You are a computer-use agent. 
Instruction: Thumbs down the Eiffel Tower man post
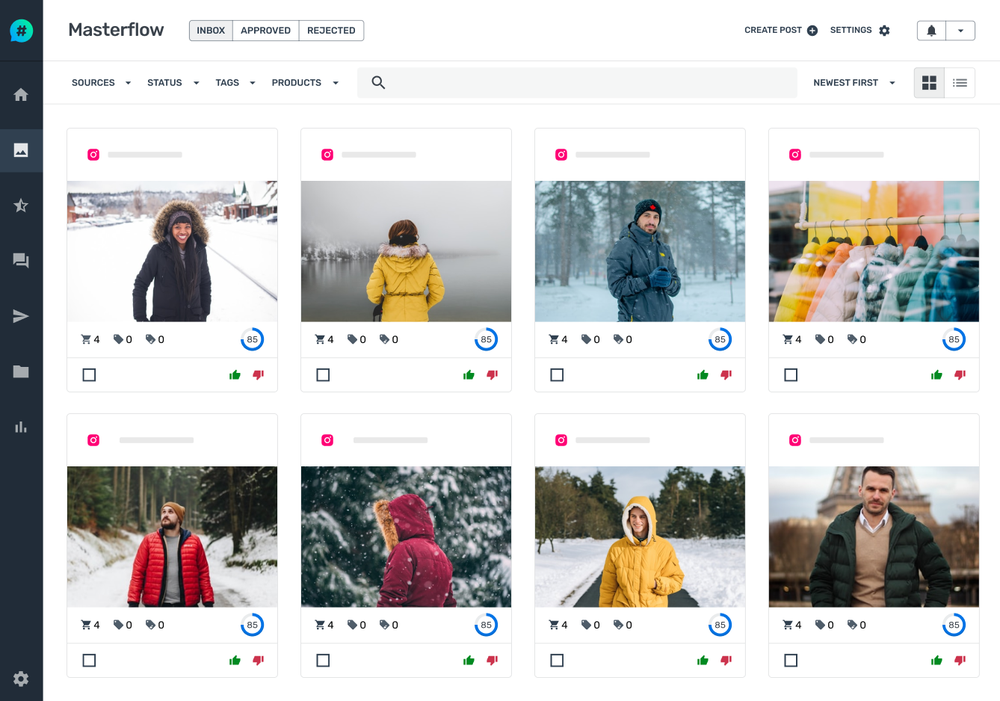pyautogui.click(x=960, y=660)
